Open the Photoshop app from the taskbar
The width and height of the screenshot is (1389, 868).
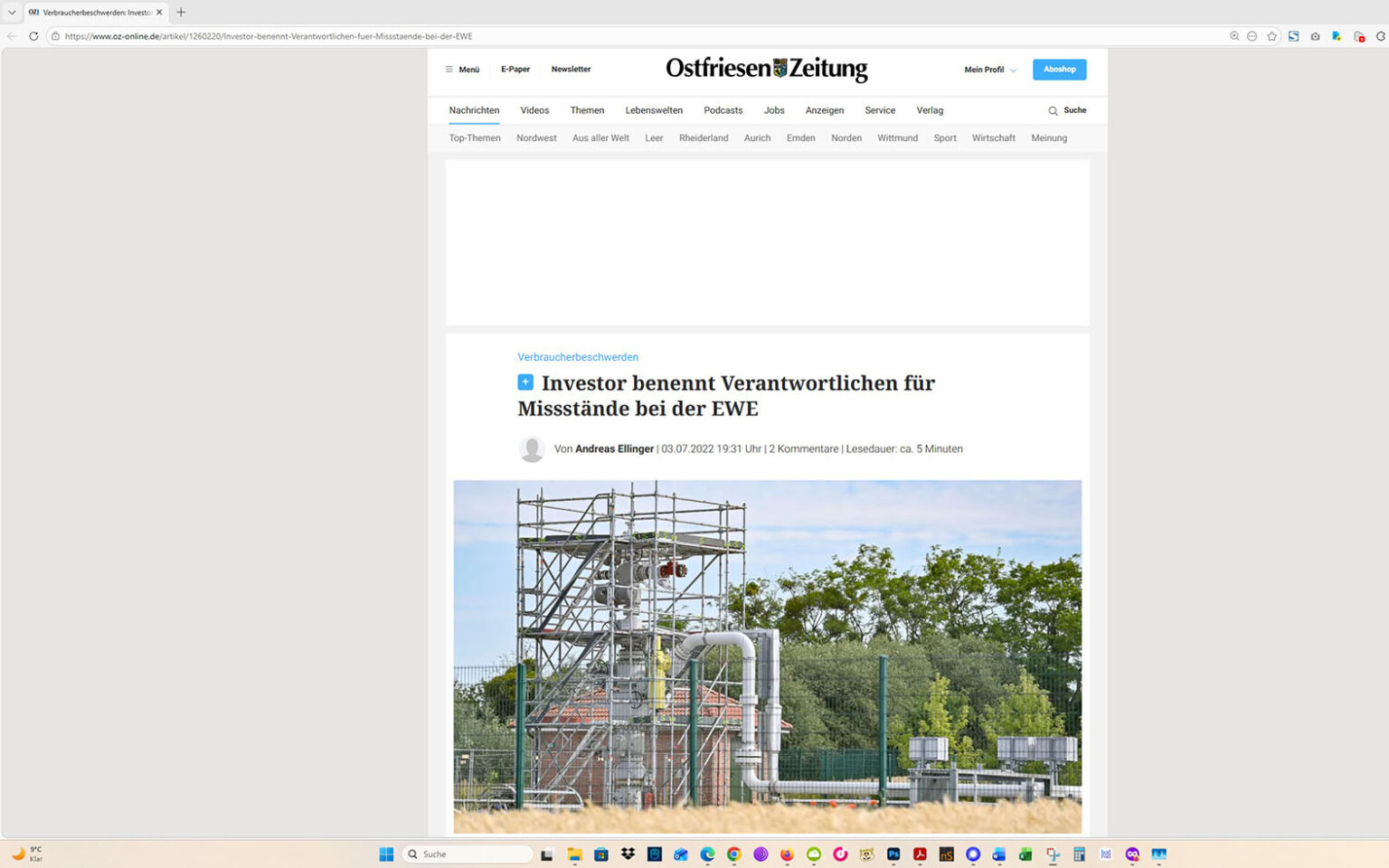point(893,854)
